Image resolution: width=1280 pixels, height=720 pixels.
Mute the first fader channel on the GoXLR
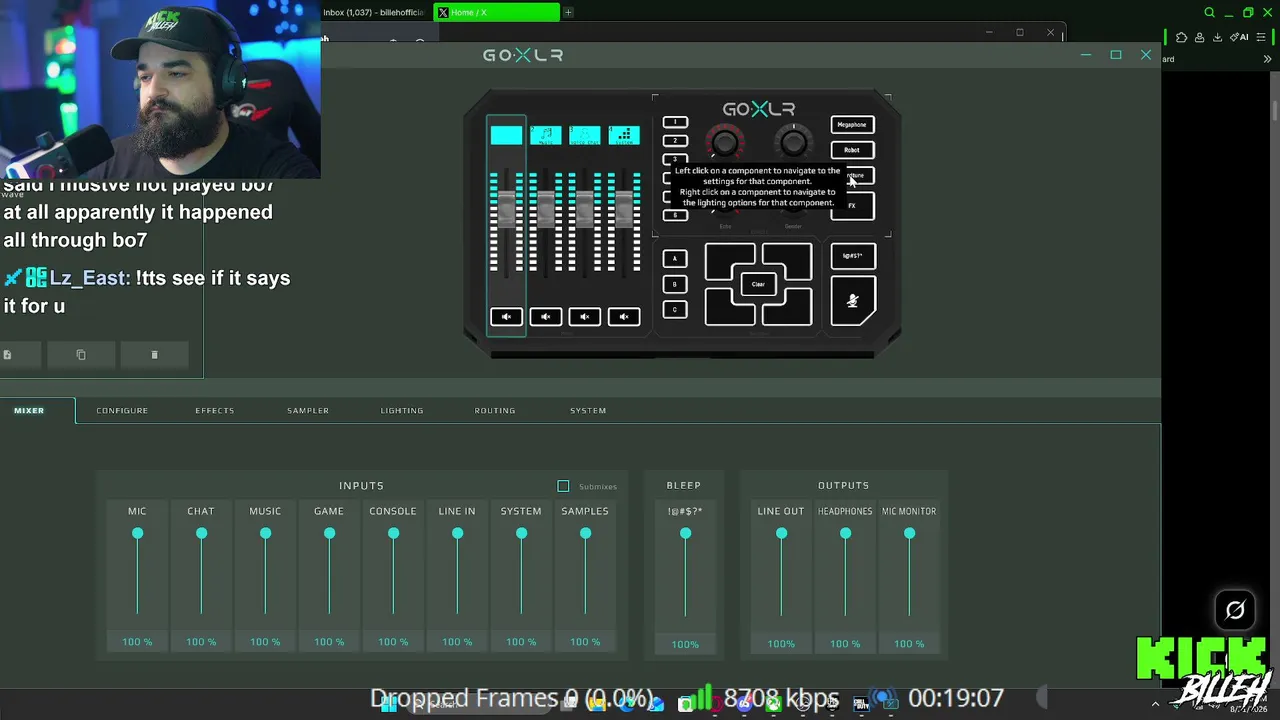point(506,317)
